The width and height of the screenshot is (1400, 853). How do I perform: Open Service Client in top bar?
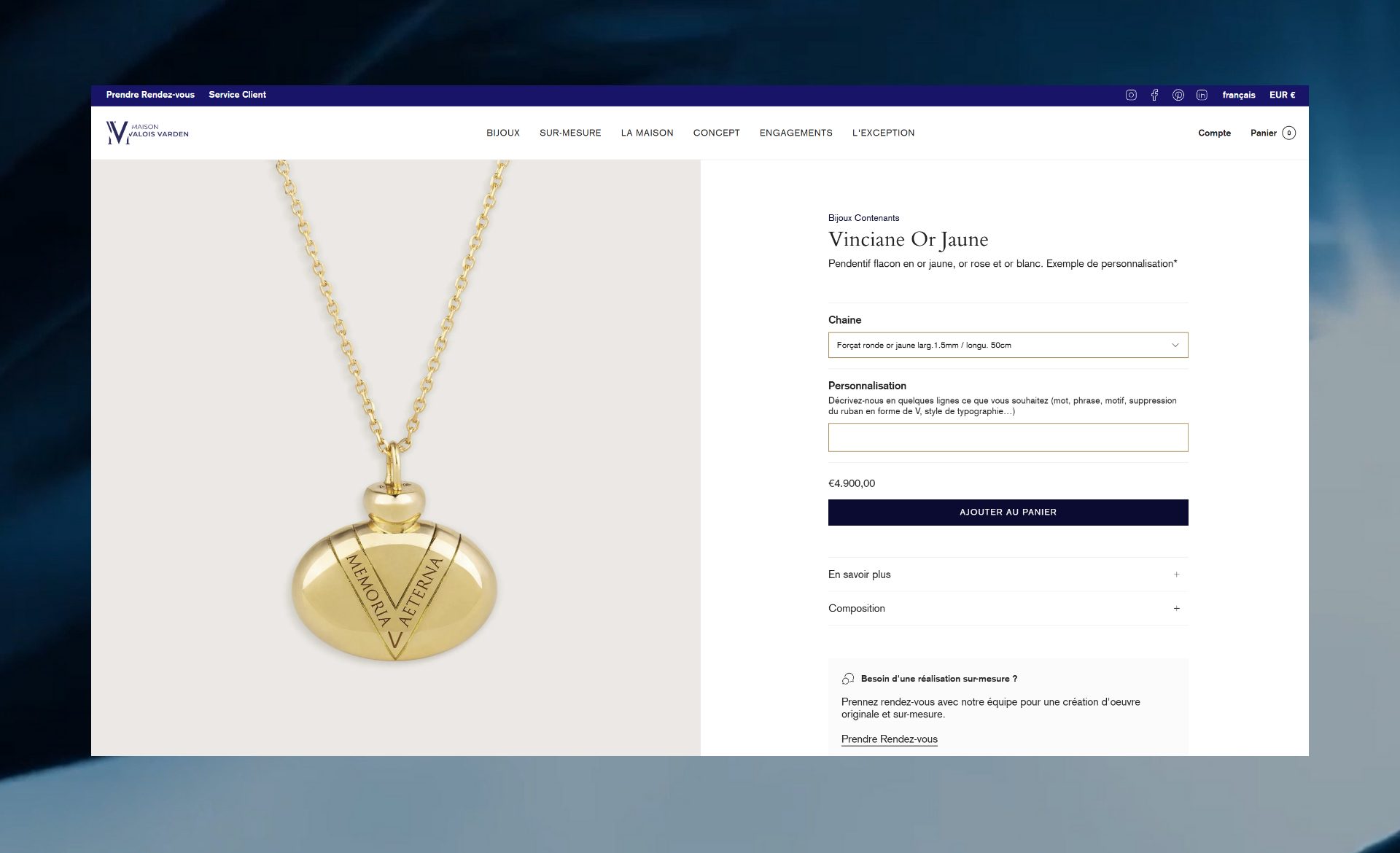tap(237, 95)
